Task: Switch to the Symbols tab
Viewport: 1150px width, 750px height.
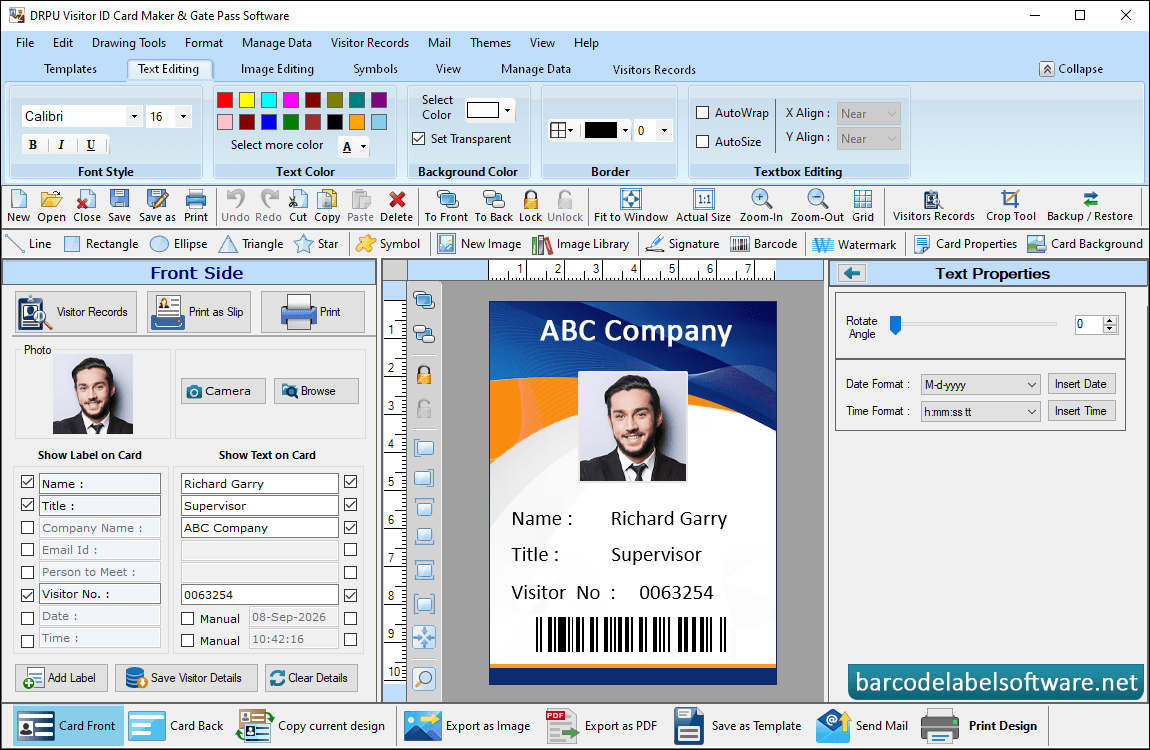Action: coord(376,69)
